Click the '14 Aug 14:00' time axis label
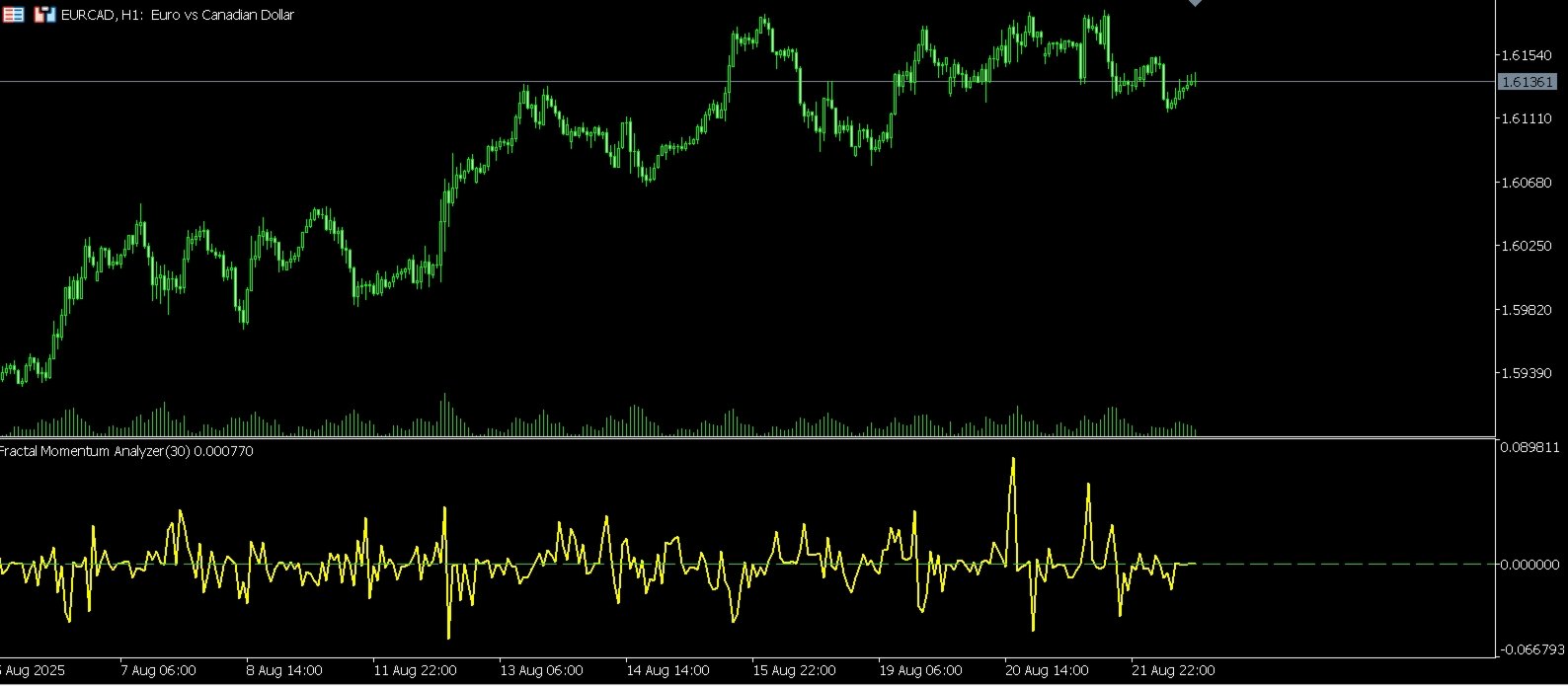 pos(667,670)
